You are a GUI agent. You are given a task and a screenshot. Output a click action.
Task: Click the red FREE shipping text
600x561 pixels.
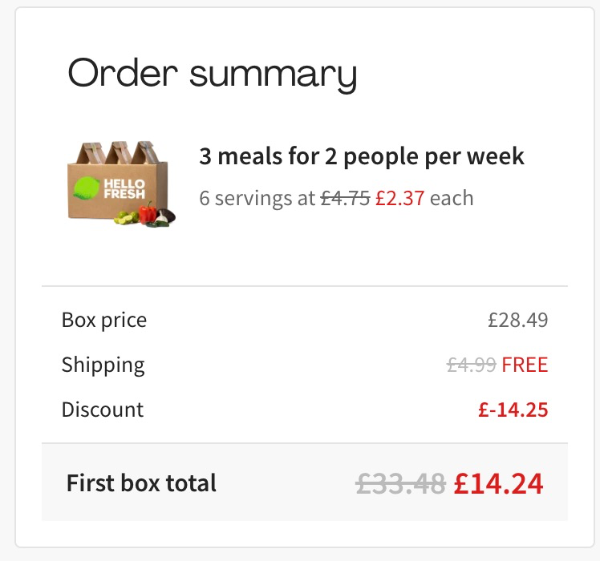[x=525, y=365]
